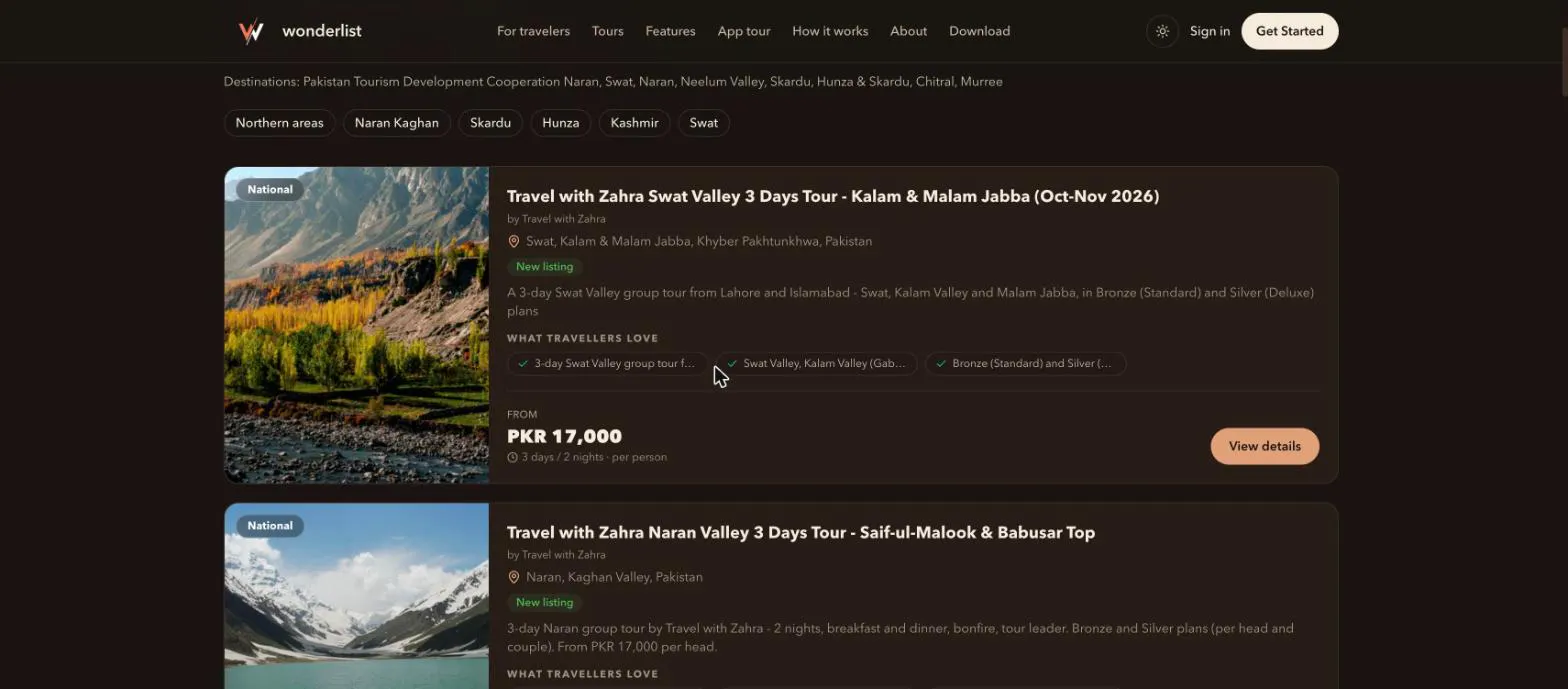Select the Swat filter chip

point(704,123)
